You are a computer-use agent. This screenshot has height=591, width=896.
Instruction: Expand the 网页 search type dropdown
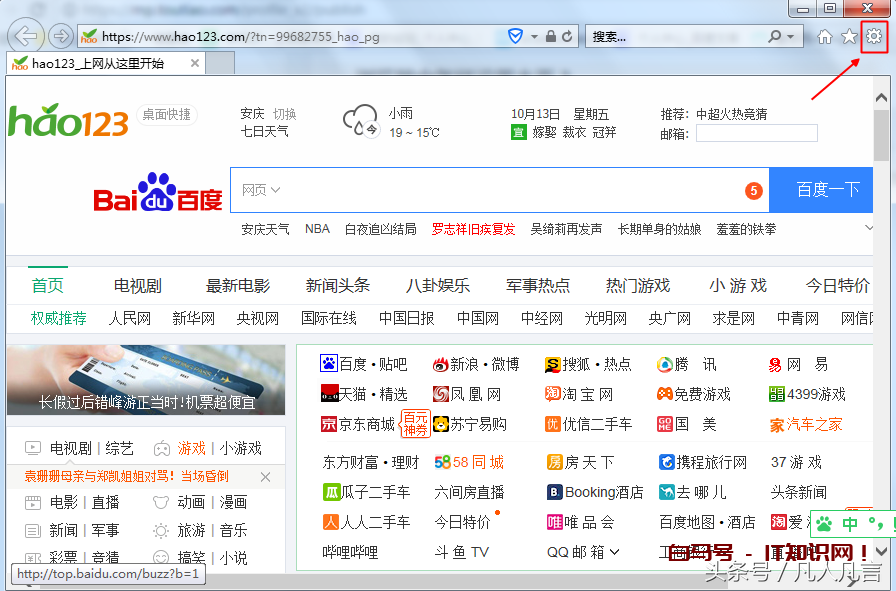pyautogui.click(x=261, y=190)
